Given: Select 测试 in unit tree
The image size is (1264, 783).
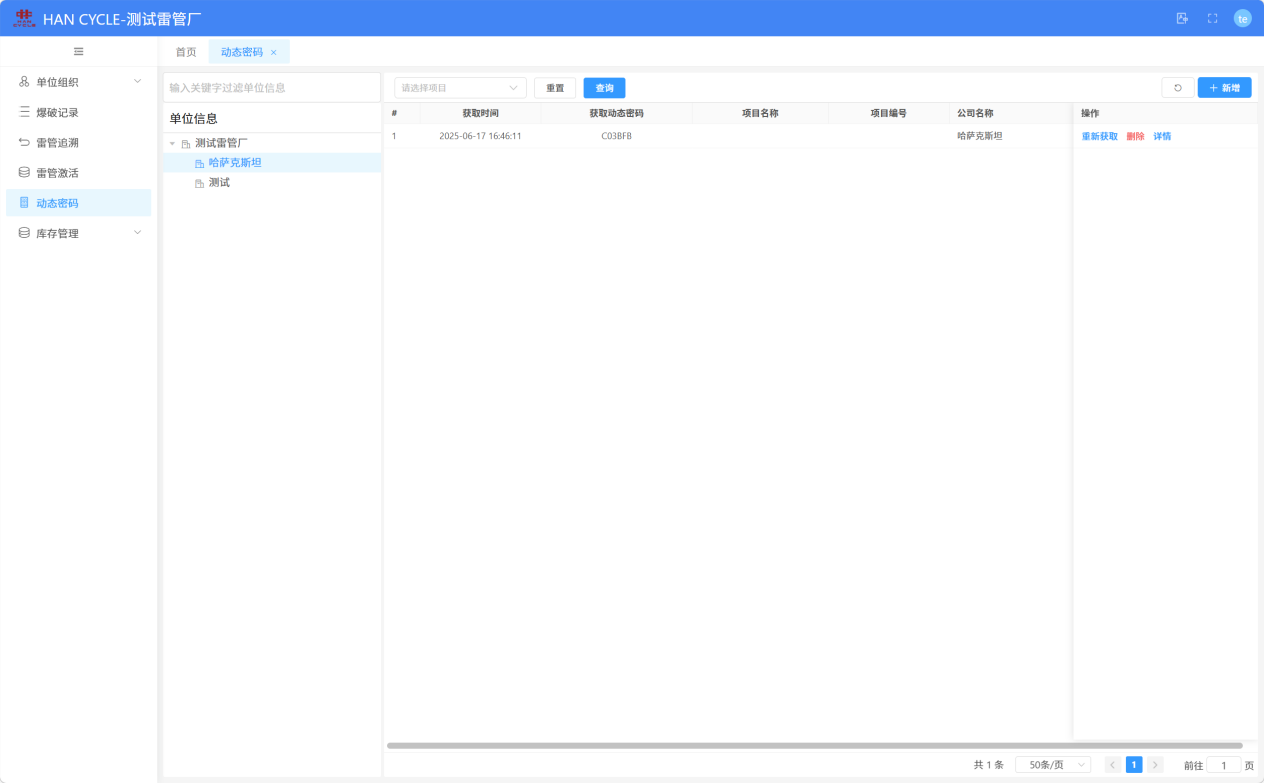Looking at the screenshot, I should (x=219, y=182).
